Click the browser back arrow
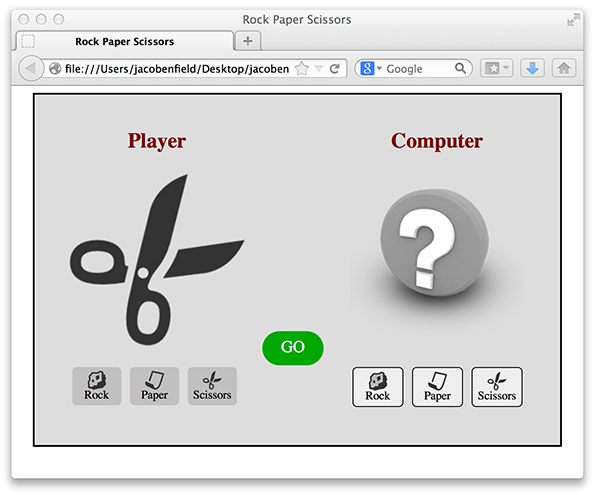This screenshot has height=495, width=600. click(x=30, y=69)
